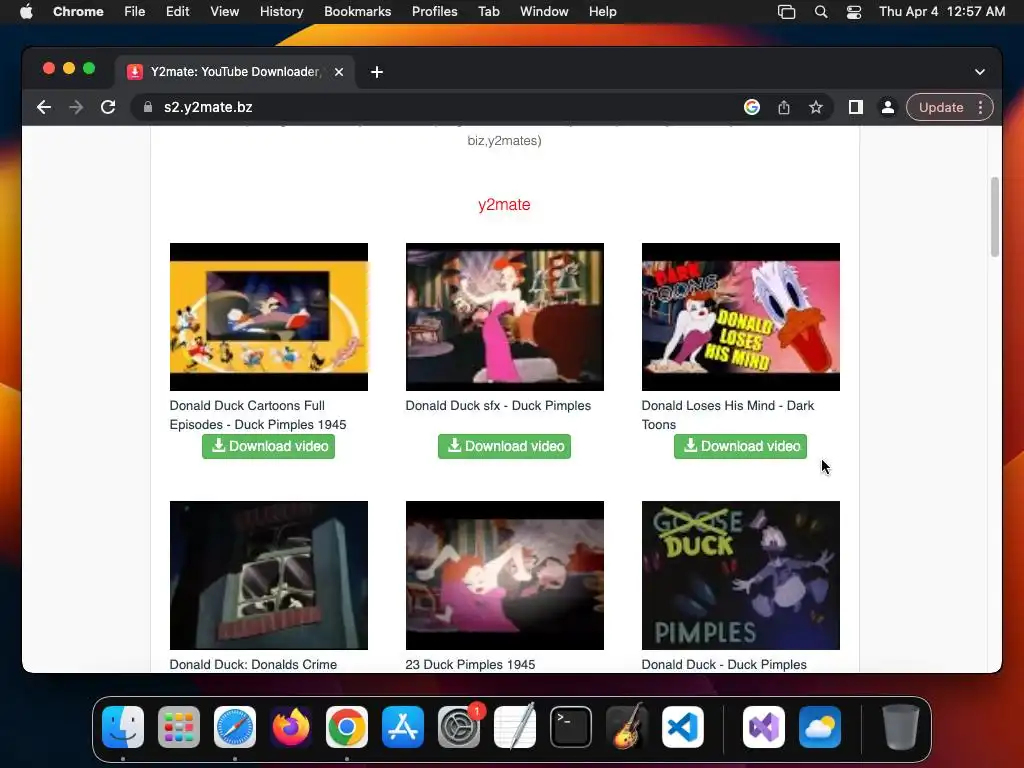Click title Donald Loses His Mind - Dark Toons
Image resolution: width=1024 pixels, height=768 pixels.
(728, 415)
